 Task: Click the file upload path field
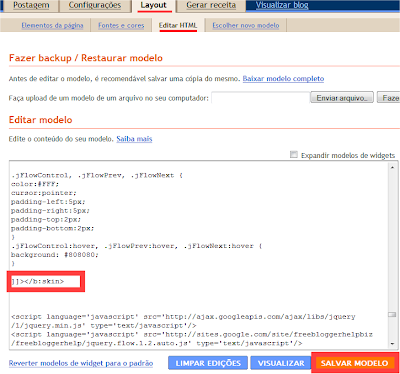pyautogui.click(x=261, y=98)
